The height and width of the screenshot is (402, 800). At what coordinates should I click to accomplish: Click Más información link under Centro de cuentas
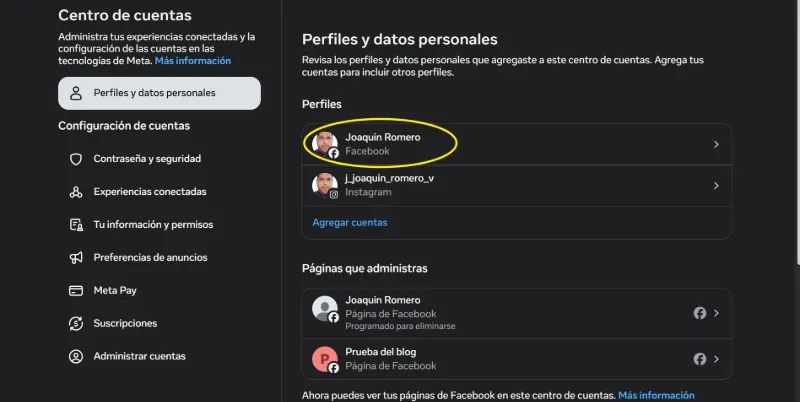tap(193, 61)
